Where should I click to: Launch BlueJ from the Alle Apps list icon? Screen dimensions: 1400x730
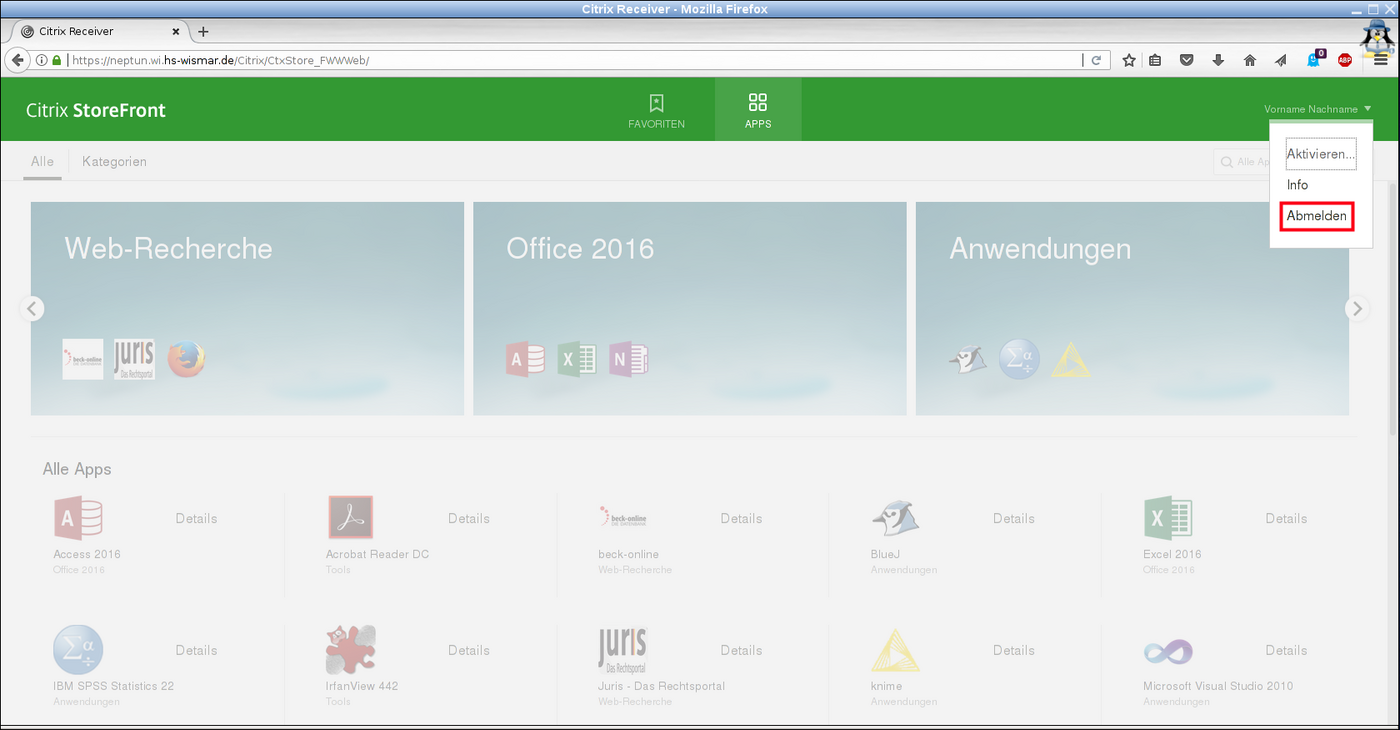[x=895, y=518]
